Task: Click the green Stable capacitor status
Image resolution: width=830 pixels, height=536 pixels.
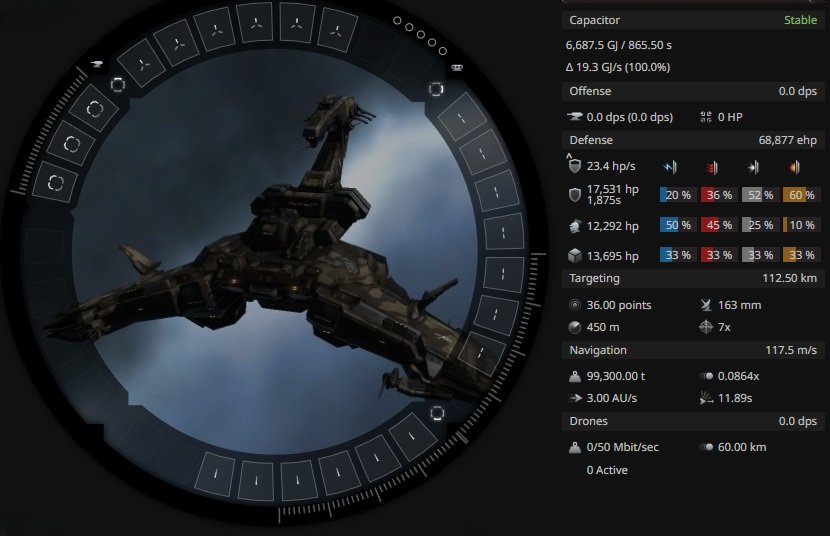Action: point(800,20)
